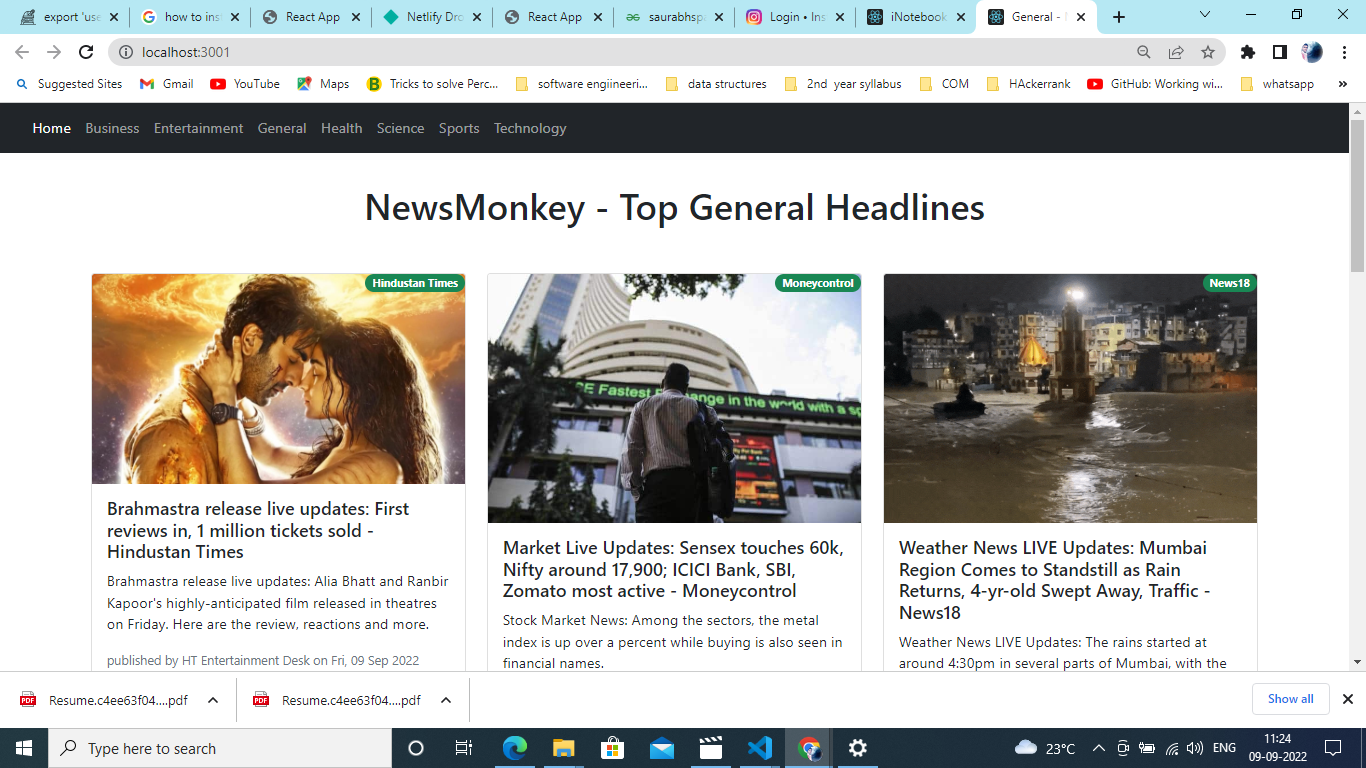Image resolution: width=1366 pixels, height=768 pixels.
Task: Open Task View on the taskbar
Action: point(464,748)
